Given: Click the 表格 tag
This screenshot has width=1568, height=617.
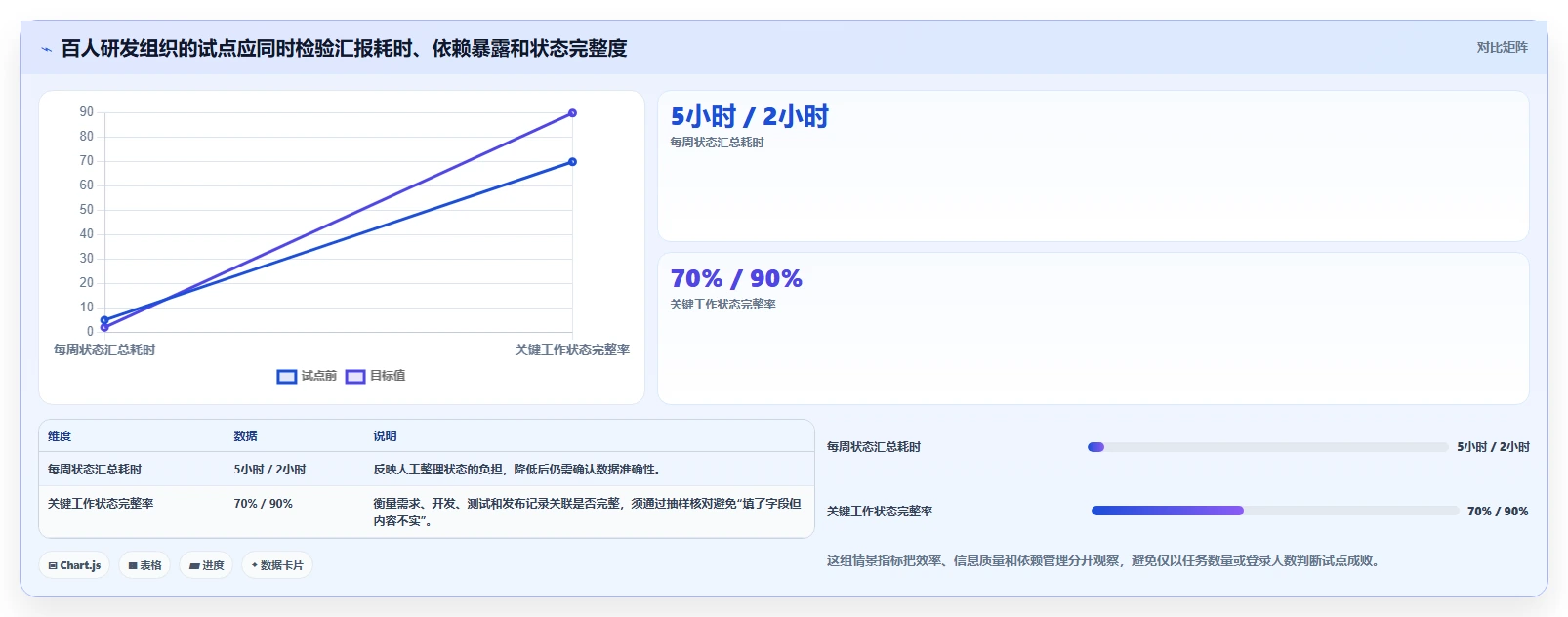Looking at the screenshot, I should pyautogui.click(x=144, y=565).
